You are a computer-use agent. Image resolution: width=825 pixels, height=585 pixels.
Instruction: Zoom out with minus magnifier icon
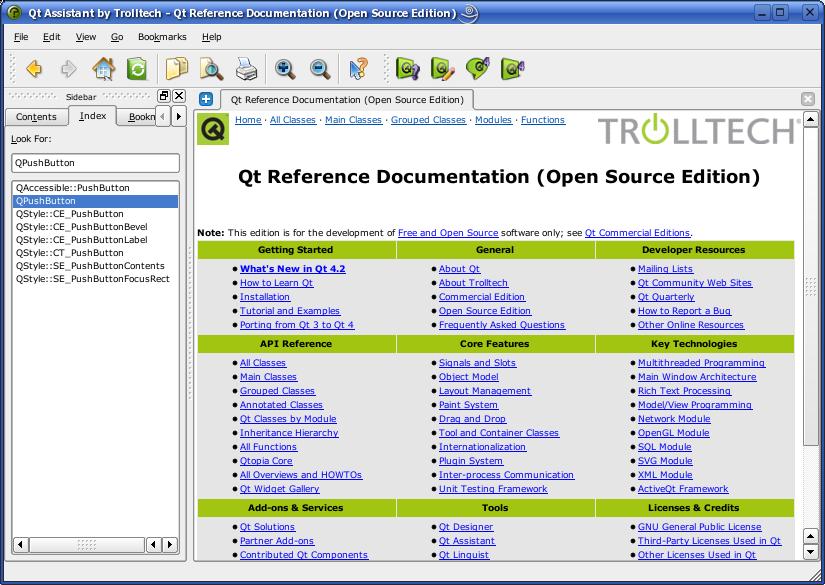319,69
